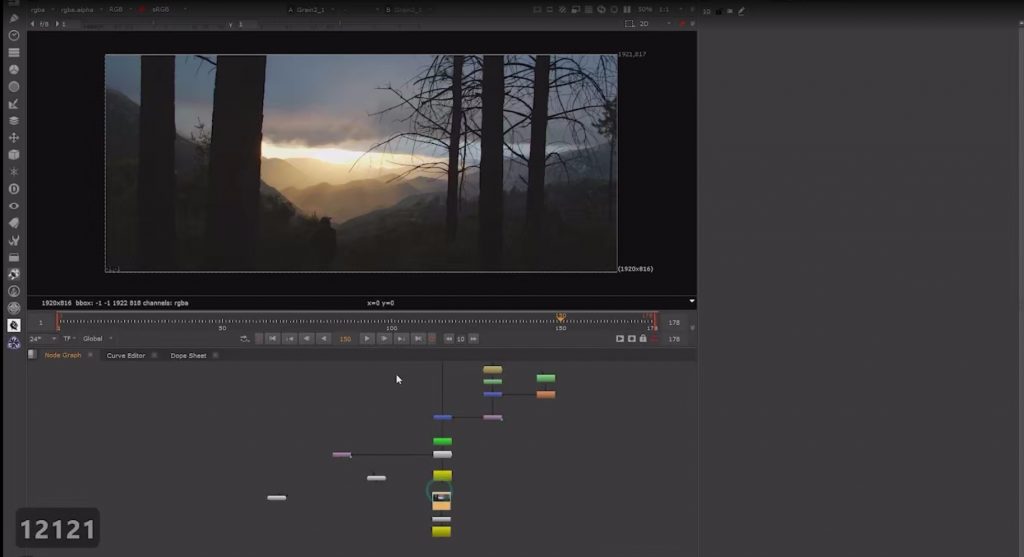Skip forward by 10 frames
Screen dimensions: 1024x557
(x=473, y=339)
